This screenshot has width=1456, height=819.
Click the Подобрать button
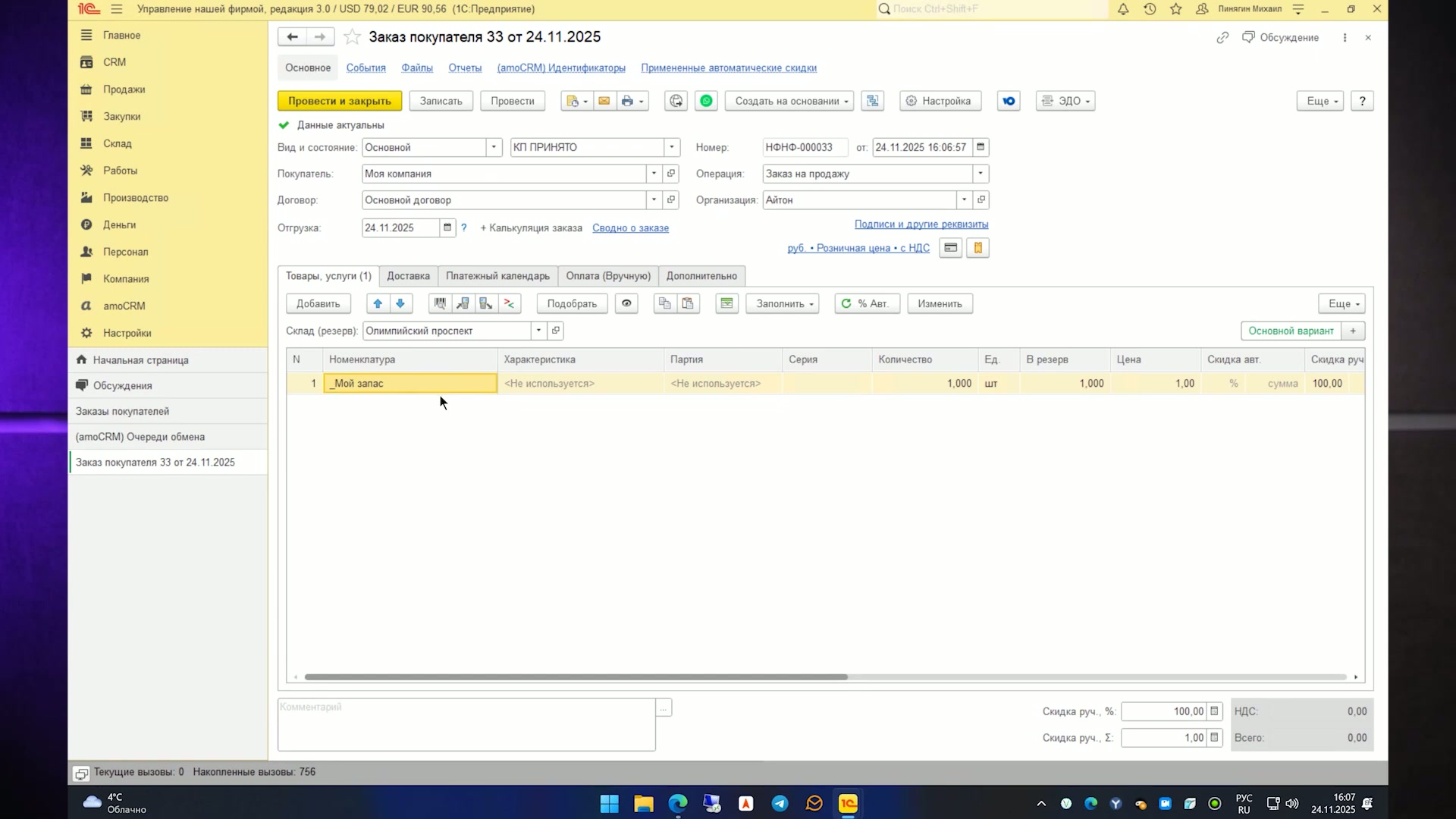click(572, 303)
